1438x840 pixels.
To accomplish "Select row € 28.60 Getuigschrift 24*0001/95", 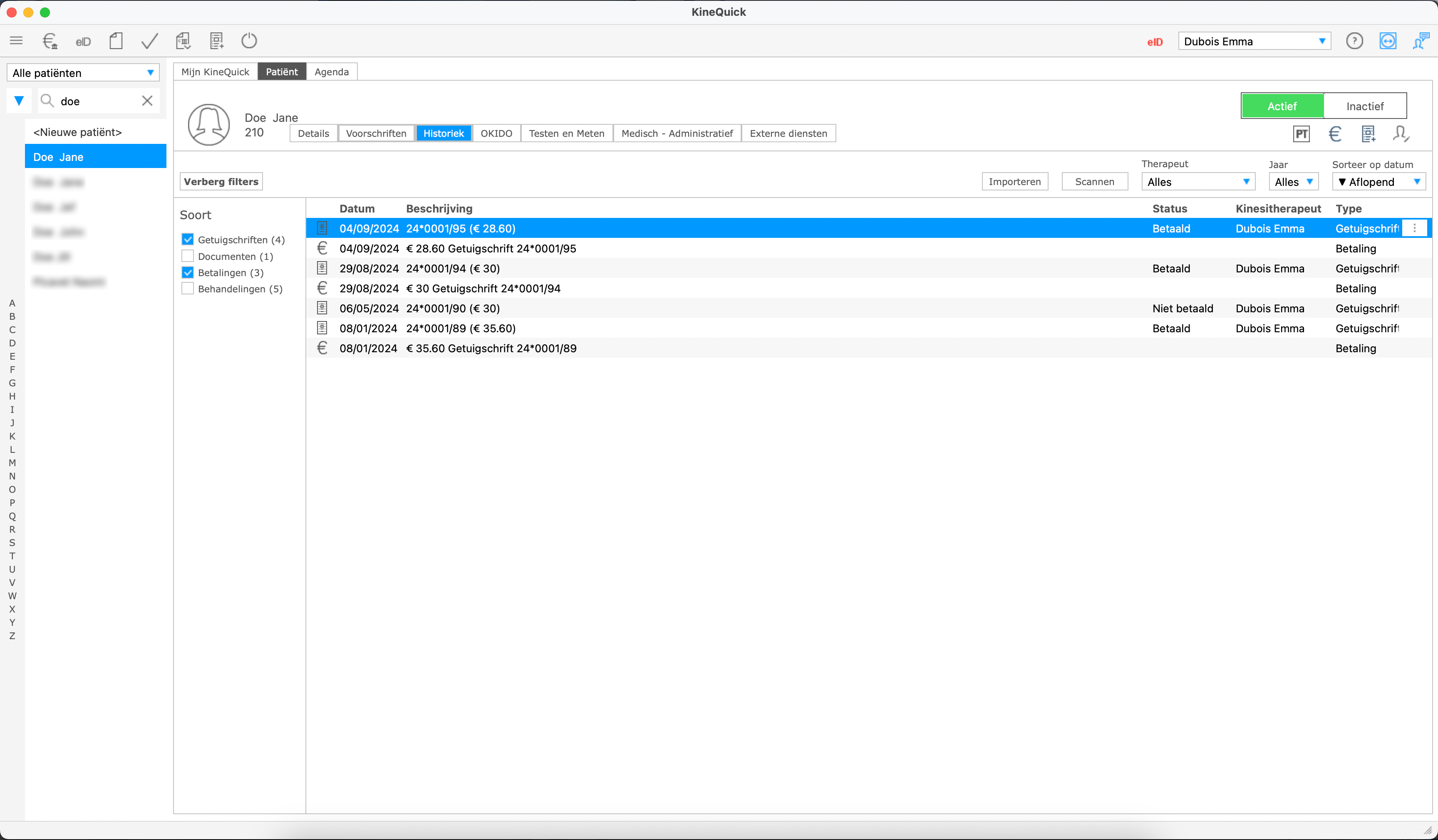I will click(868, 248).
